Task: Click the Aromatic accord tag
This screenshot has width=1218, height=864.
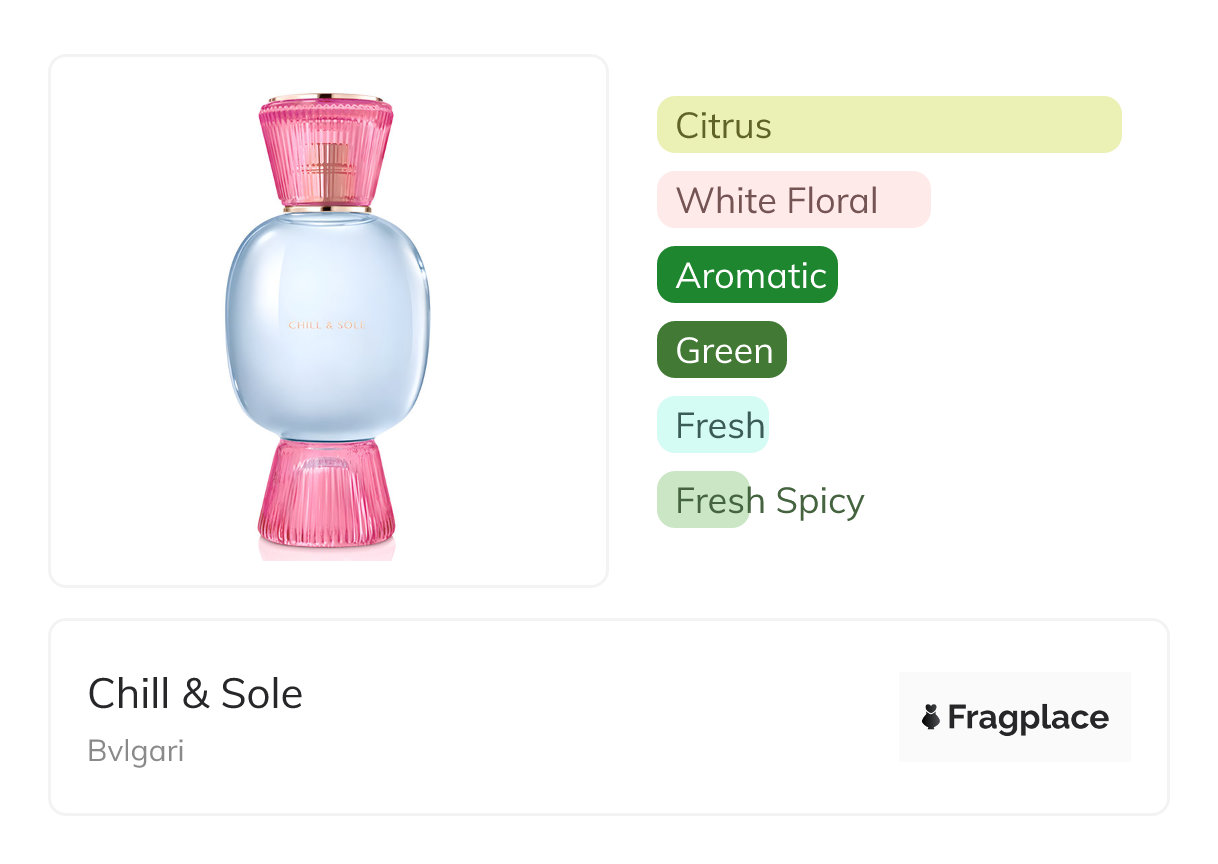Action: click(x=747, y=275)
